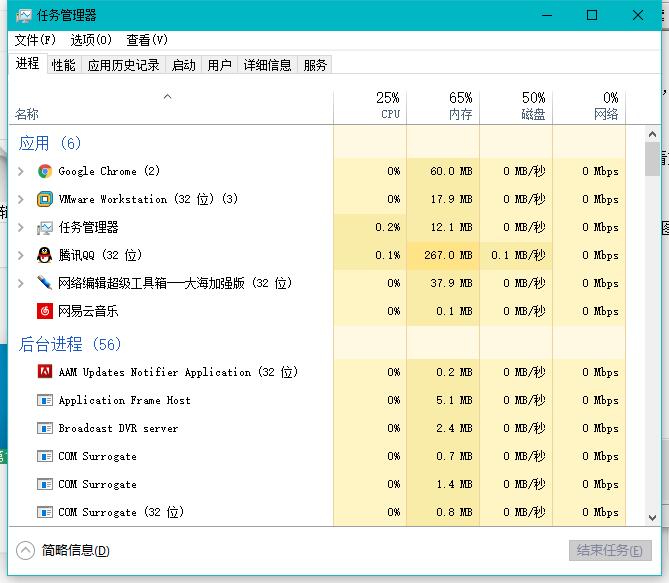
Task: Expand the Google Chrome process group
Action: coord(21,171)
